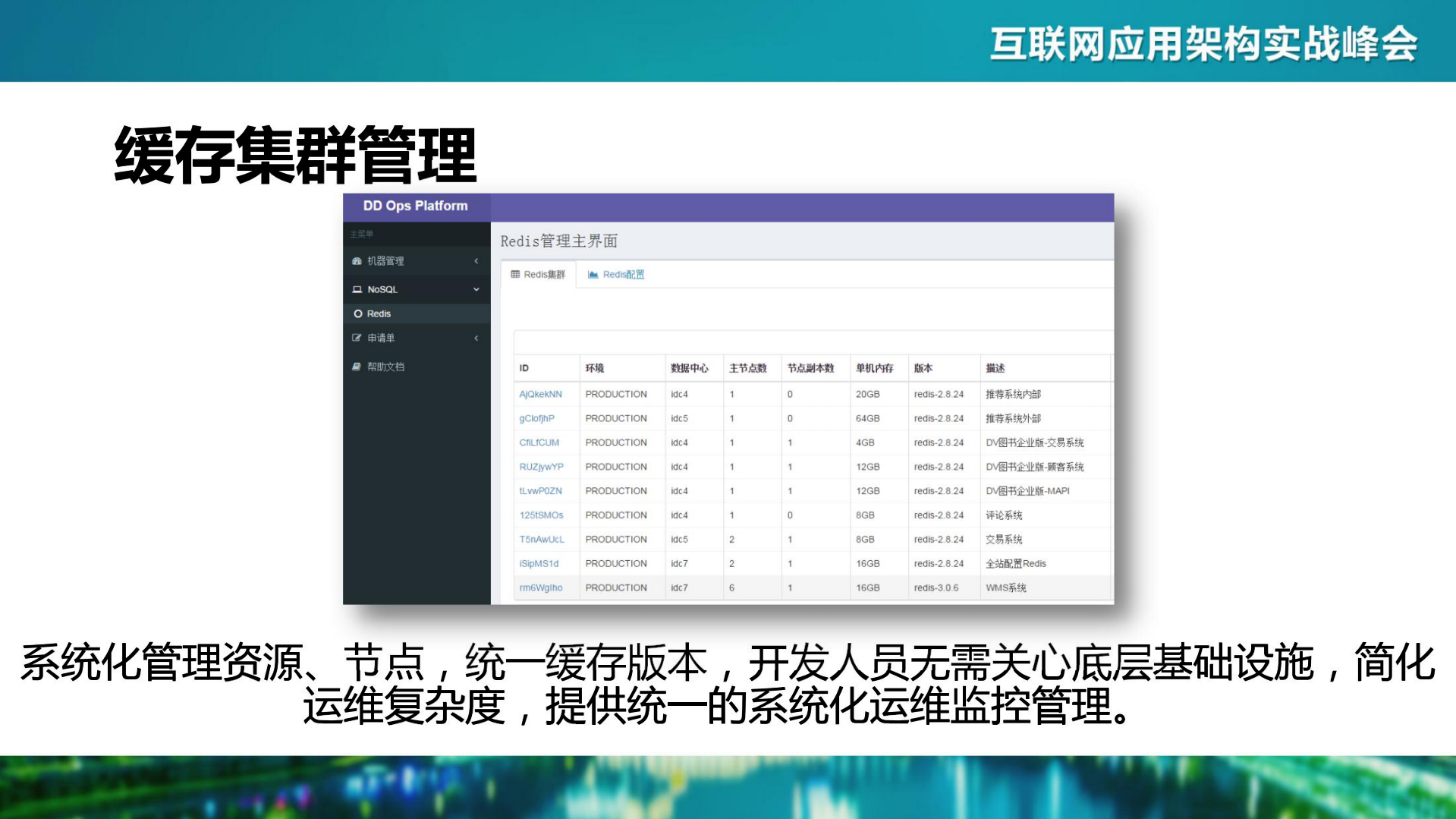Expand the 申请单 sidebar section

click(x=476, y=337)
